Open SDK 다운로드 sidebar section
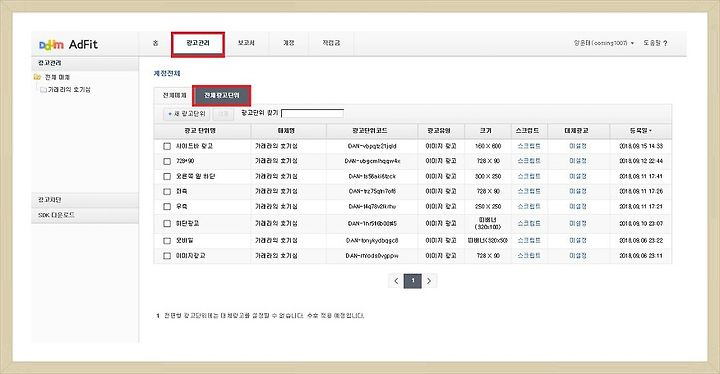The height and width of the screenshot is (374, 720). [x=85, y=215]
